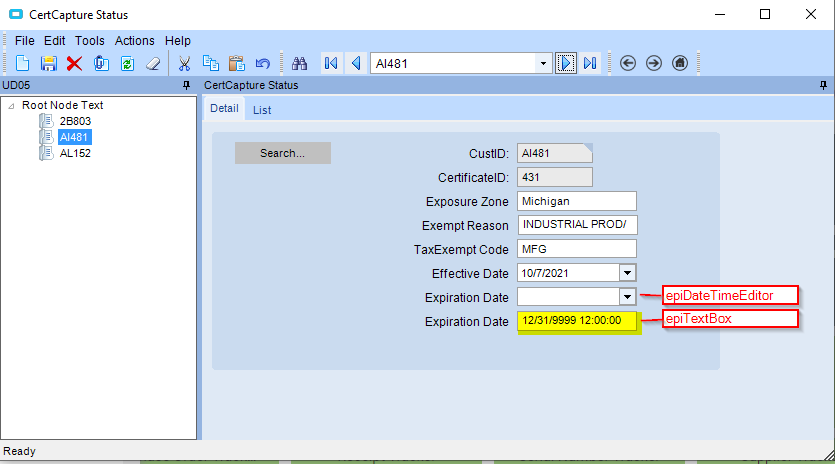Click the CertCapture Status window title icon
The height and width of the screenshot is (464, 835).
click(16, 14)
